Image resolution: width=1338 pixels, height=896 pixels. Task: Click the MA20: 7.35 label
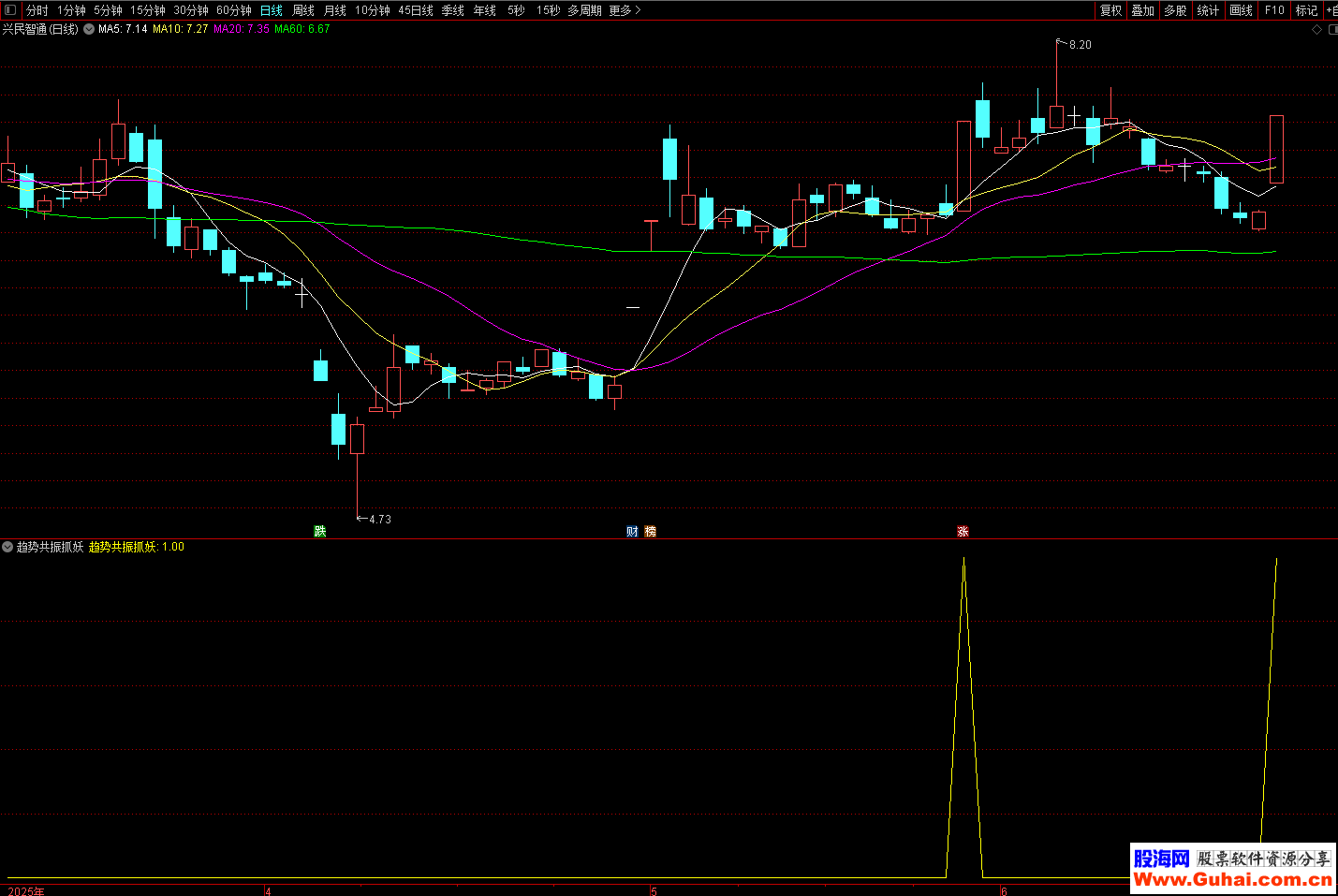point(242,29)
